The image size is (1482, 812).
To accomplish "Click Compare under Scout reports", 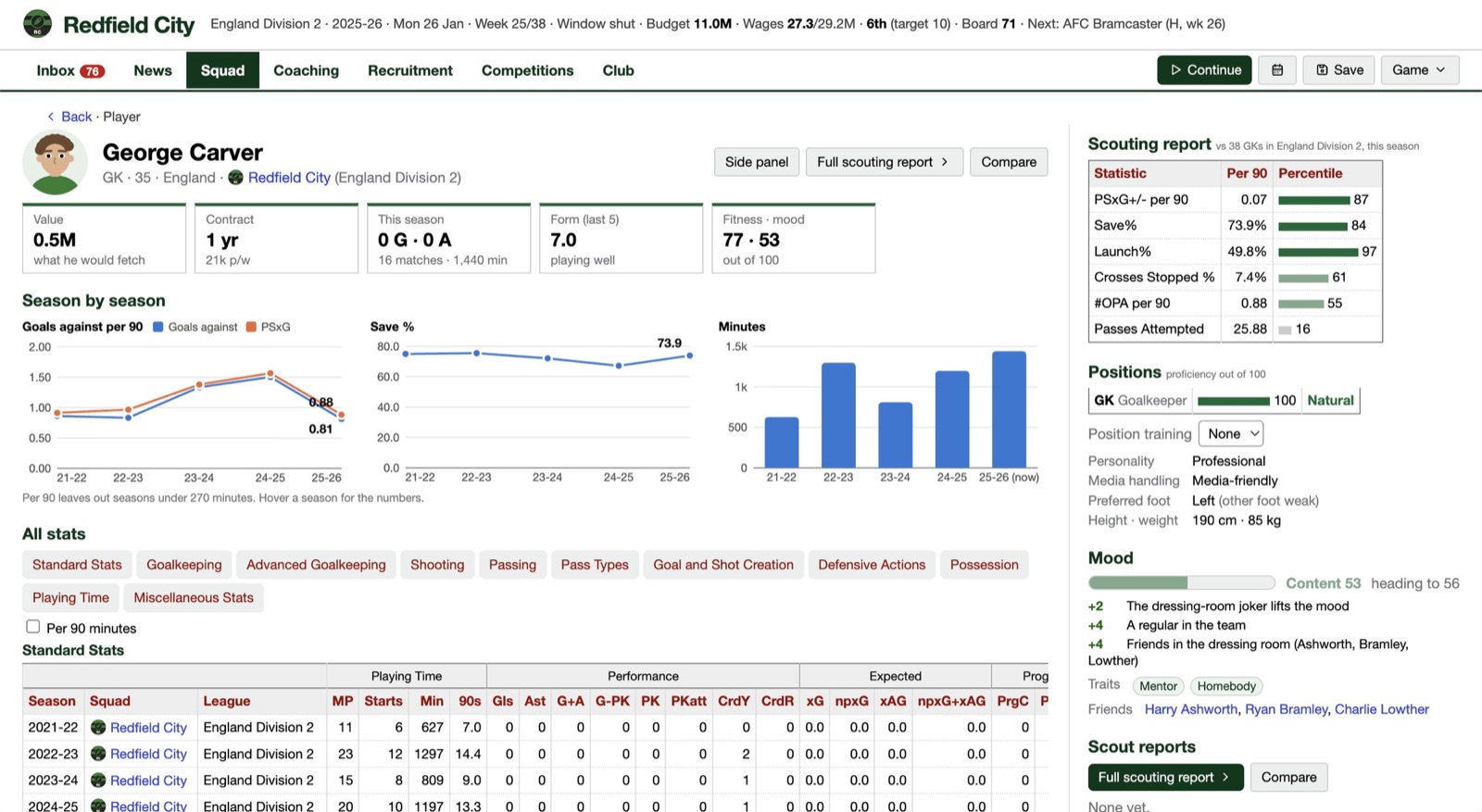I will tap(1288, 777).
